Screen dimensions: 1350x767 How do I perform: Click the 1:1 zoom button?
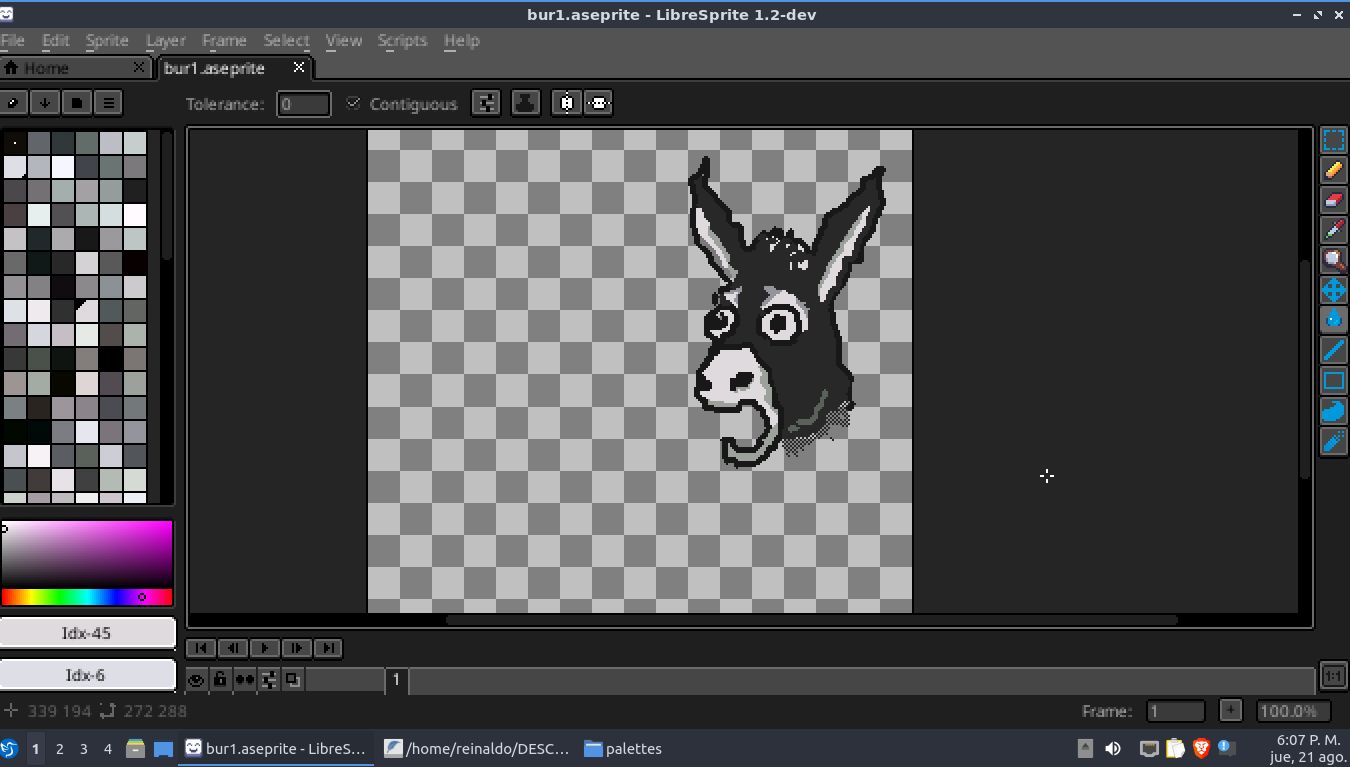(1333, 676)
